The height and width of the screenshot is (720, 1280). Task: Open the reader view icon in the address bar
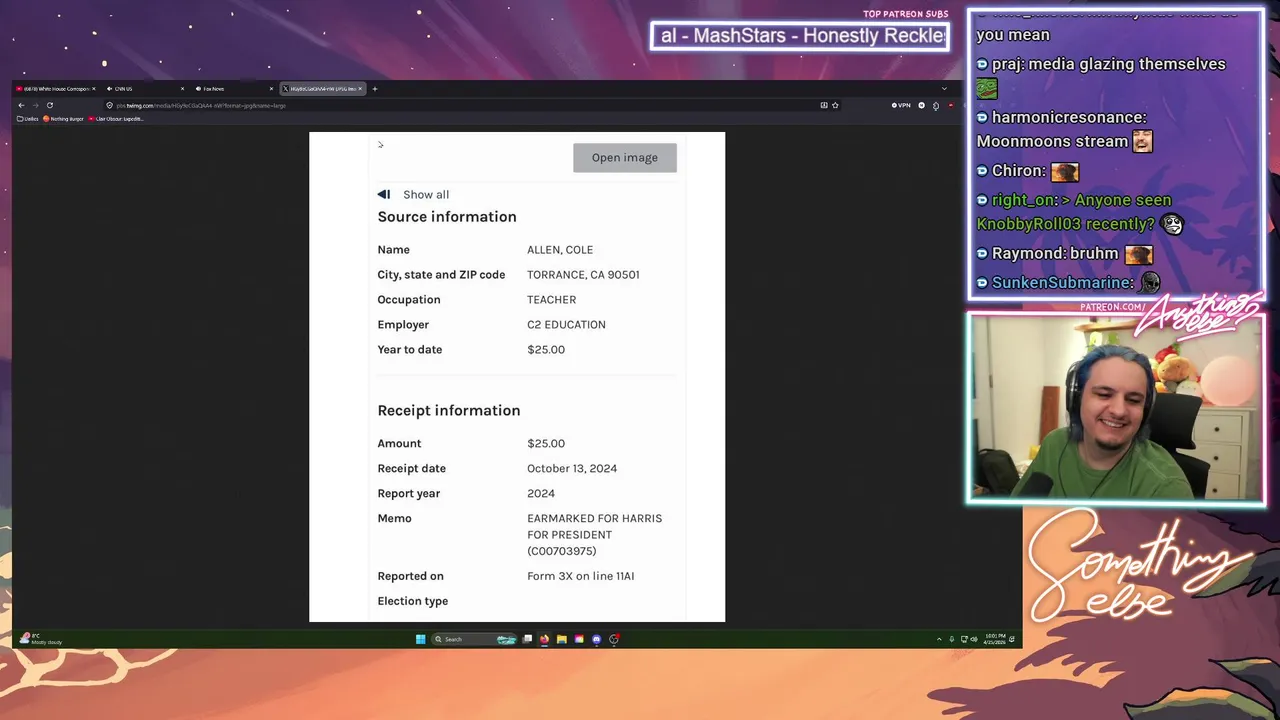point(824,105)
